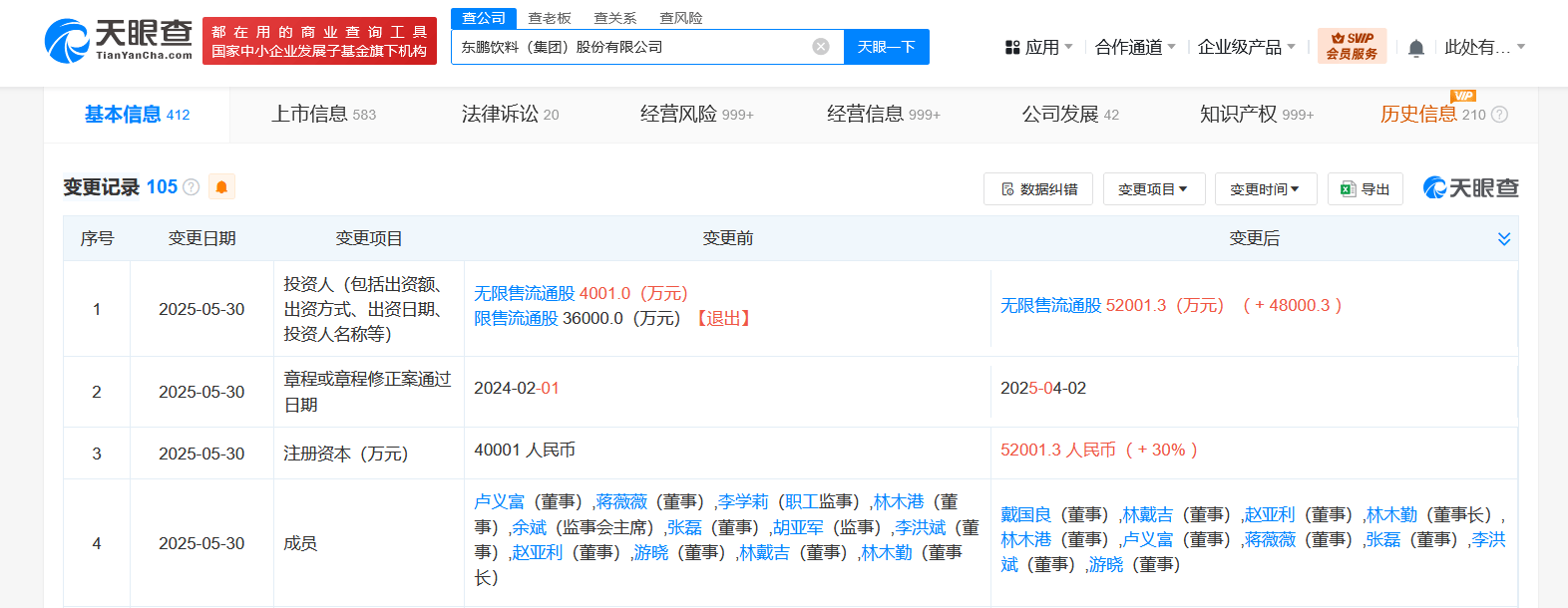This screenshot has width=1568, height=608.
Task: Click the 数据纠错 button
Action: point(1038,189)
